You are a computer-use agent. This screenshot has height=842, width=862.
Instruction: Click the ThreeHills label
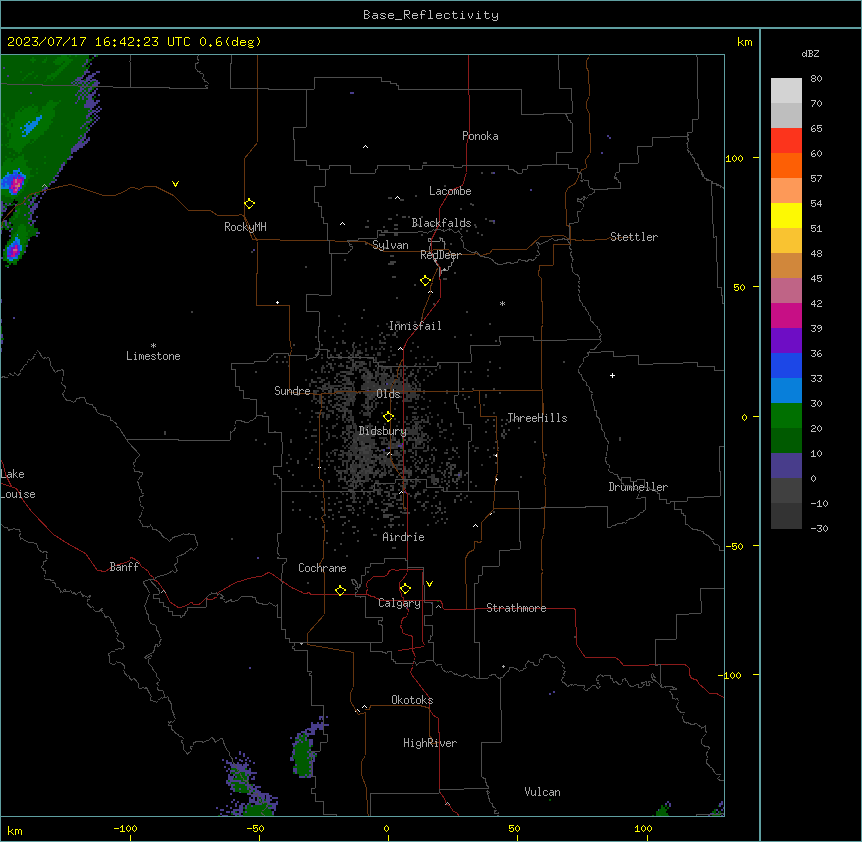(537, 418)
